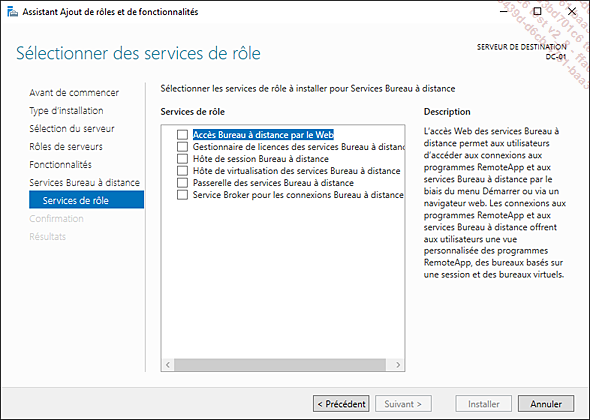Cancel the wizard with Annuler

(x=546, y=404)
